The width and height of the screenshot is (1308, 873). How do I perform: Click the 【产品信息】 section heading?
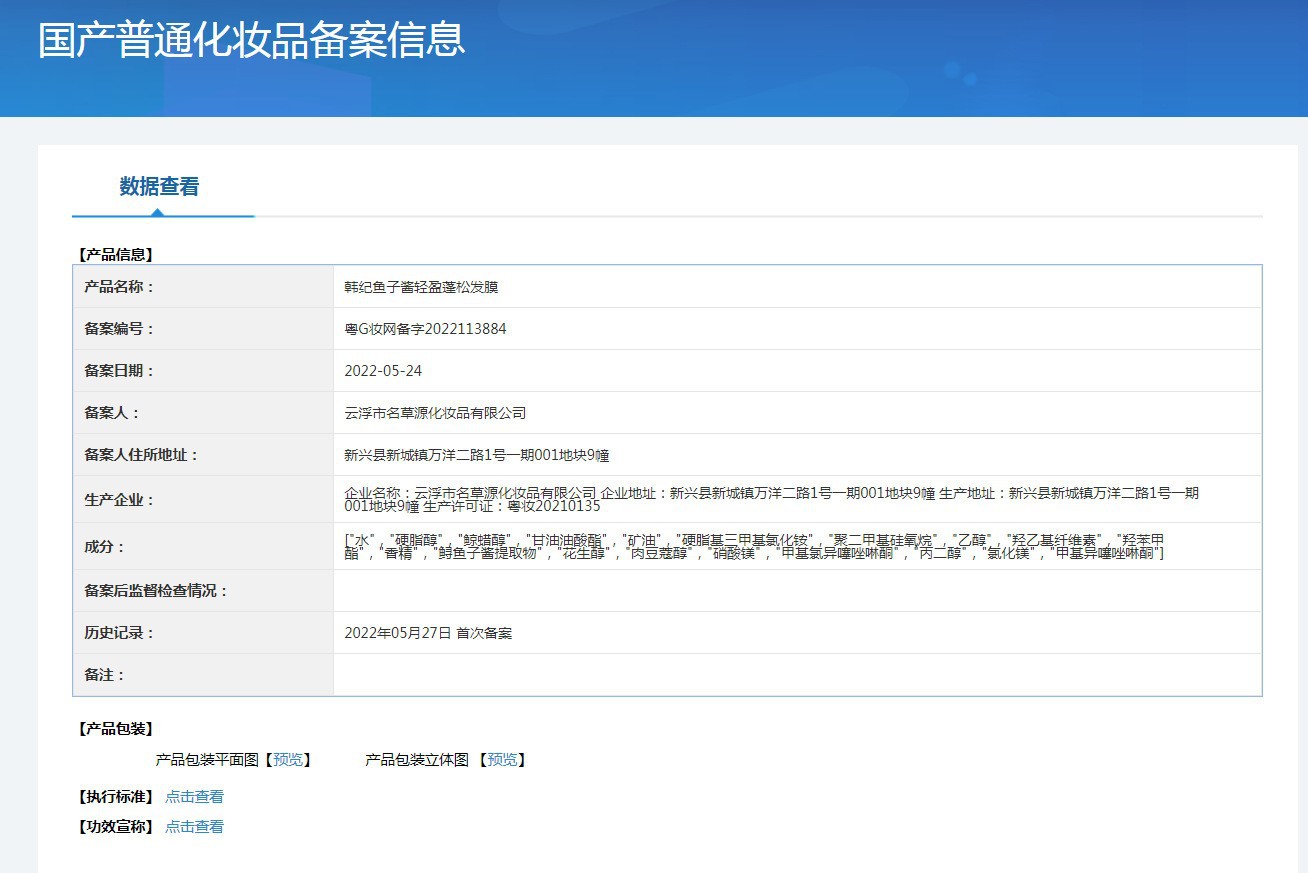(115, 254)
